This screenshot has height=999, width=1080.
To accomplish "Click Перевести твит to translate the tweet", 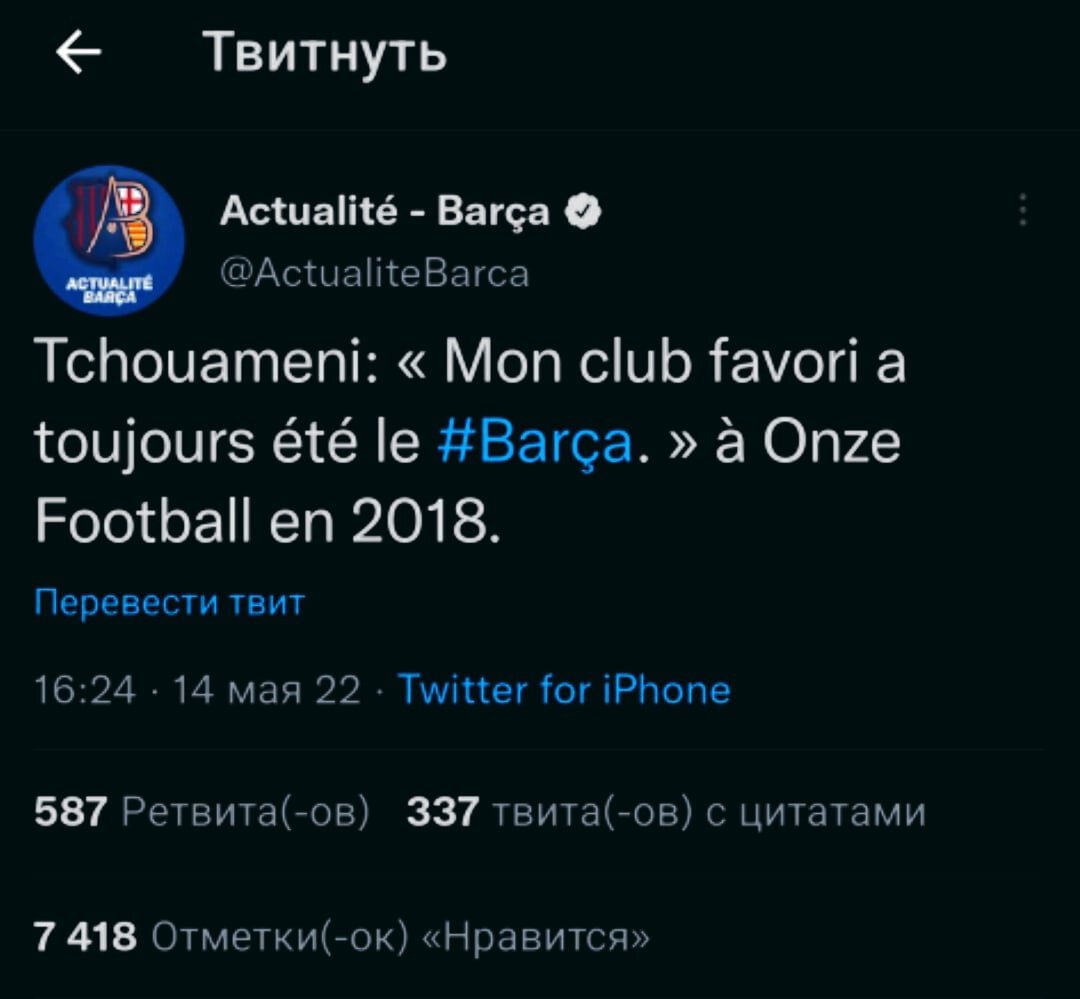I will click(169, 602).
